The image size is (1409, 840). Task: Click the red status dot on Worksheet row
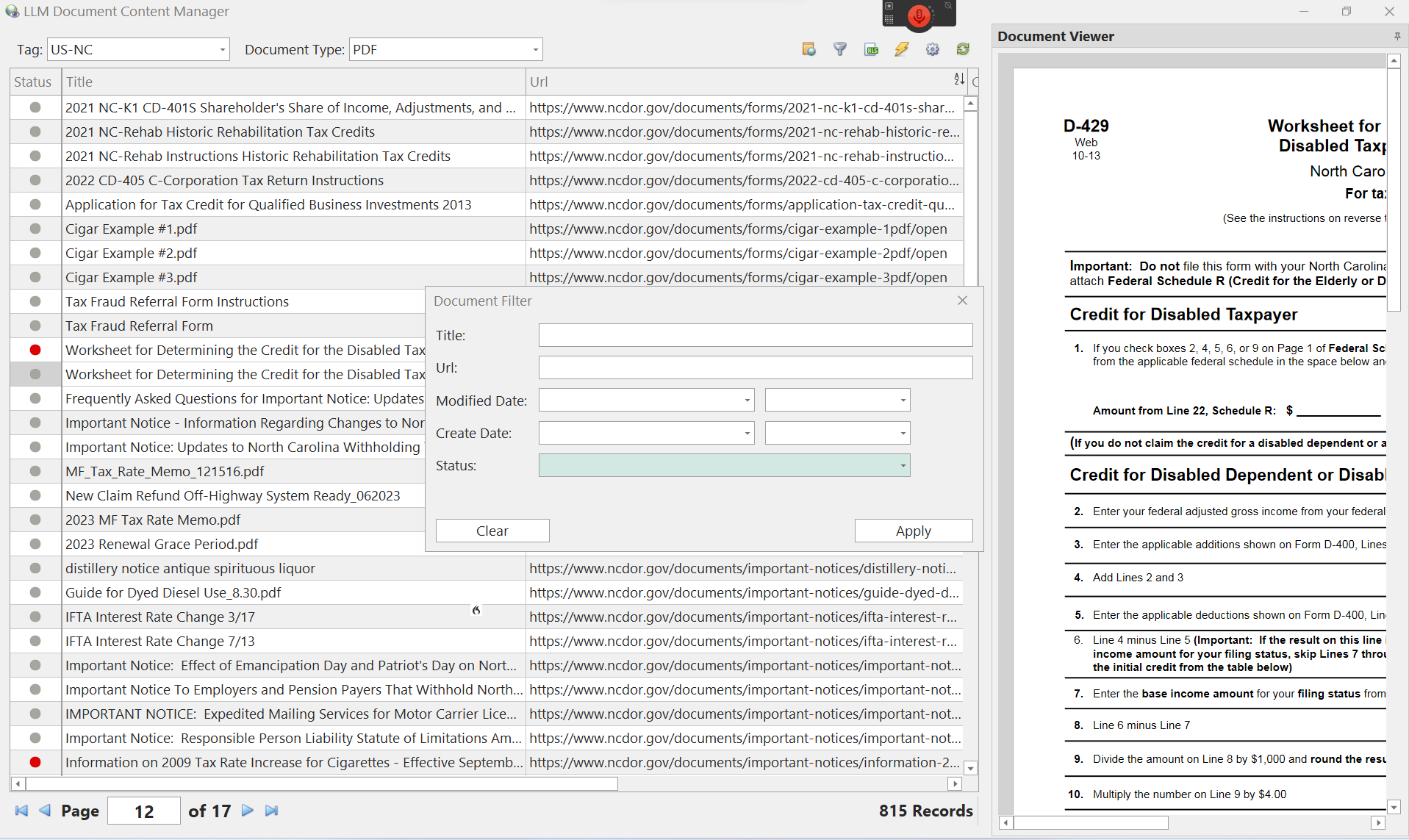[35, 350]
